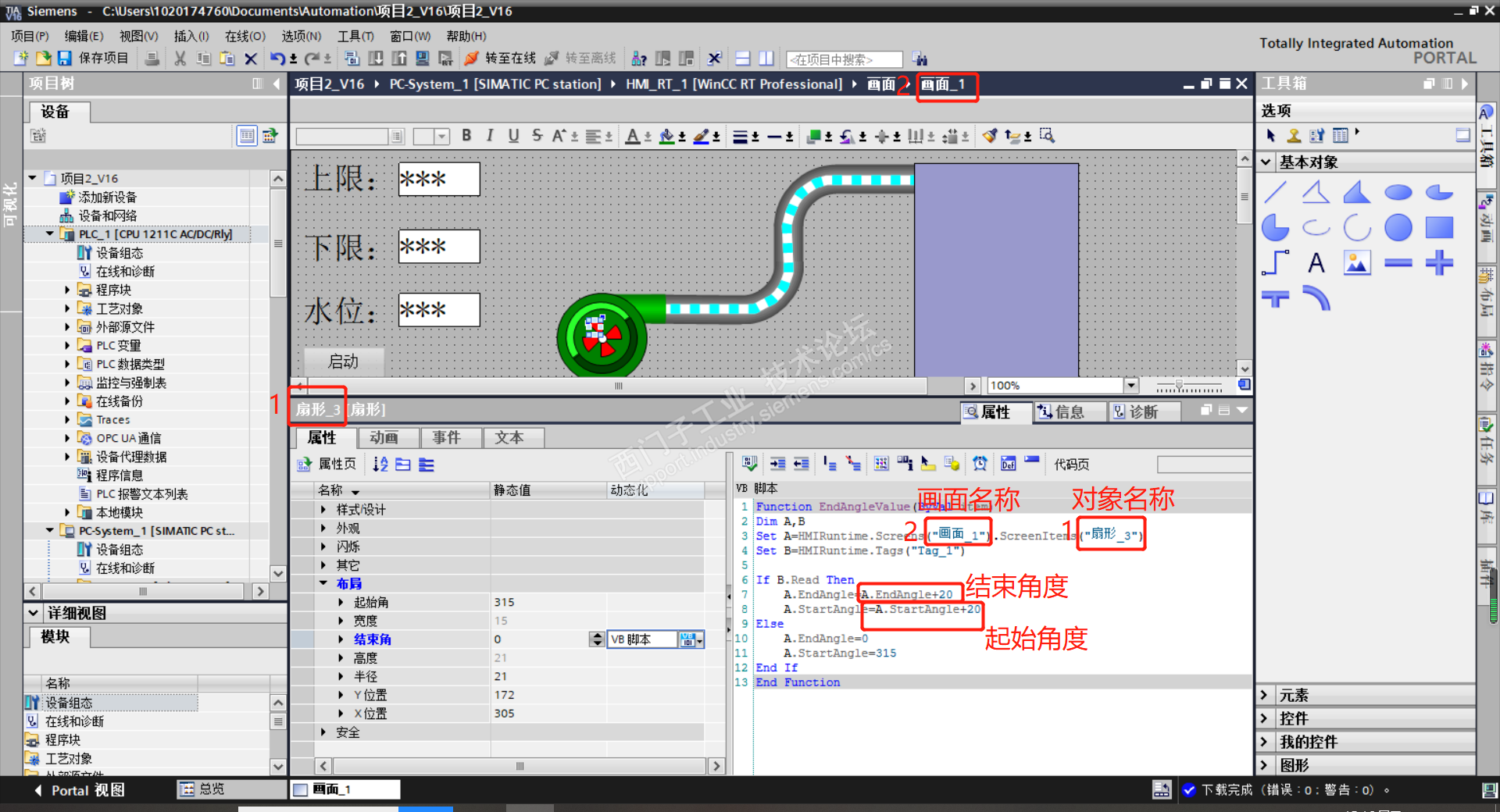Viewport: 1500px width, 812px height.
Task: Select the Circular arc tool
Action: 1357,228
